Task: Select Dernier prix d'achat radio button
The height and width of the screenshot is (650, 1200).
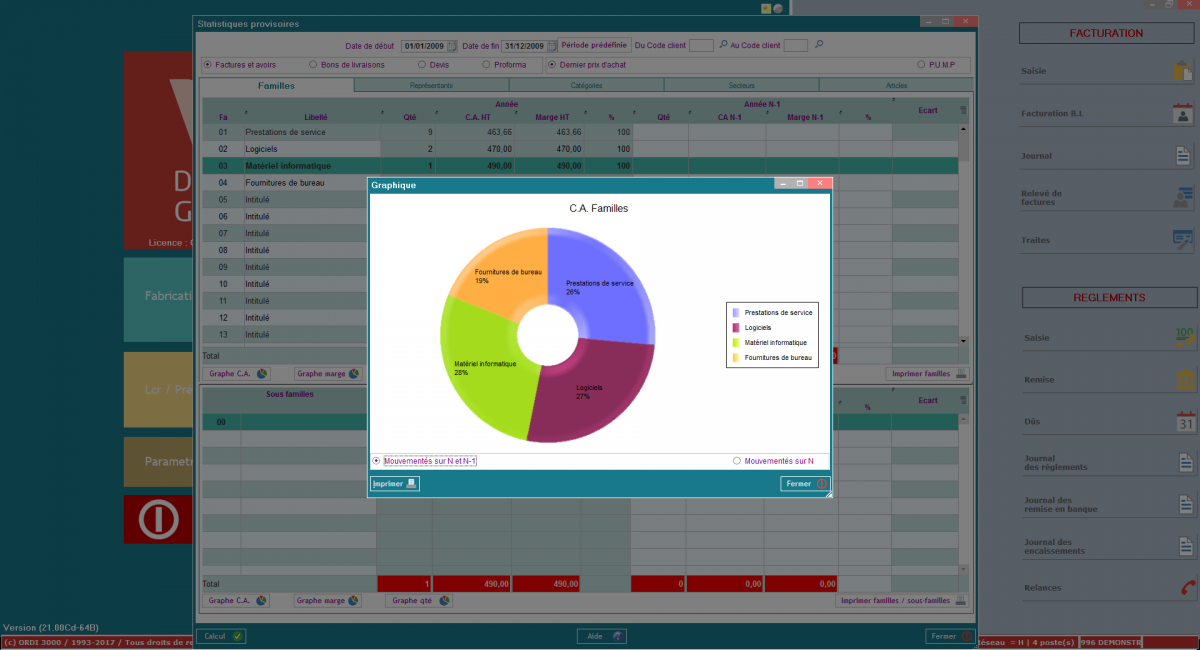Action: 550,64
